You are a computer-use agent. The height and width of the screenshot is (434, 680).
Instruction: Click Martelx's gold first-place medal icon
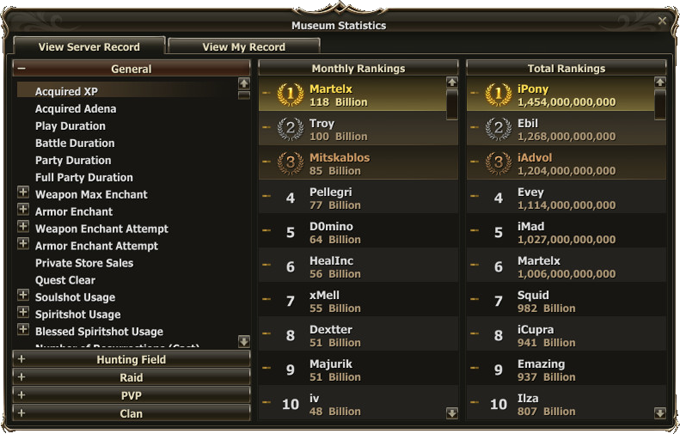(289, 95)
